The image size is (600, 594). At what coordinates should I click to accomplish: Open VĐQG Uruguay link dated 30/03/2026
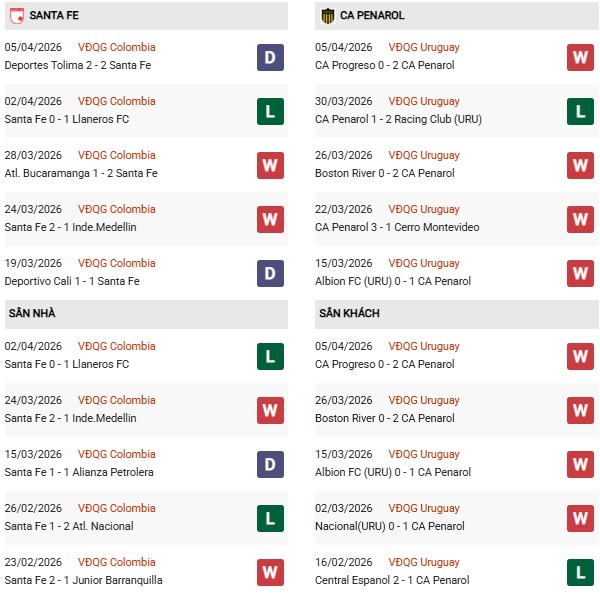pyautogui.click(x=426, y=101)
